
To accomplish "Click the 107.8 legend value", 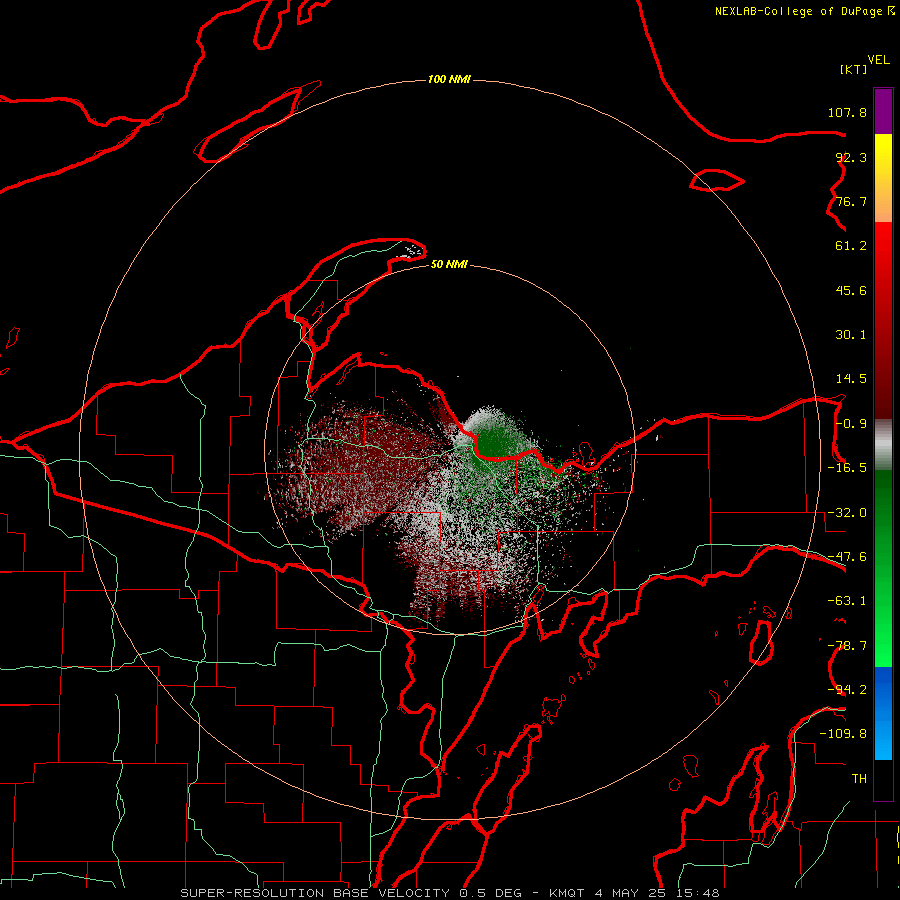I will (x=847, y=112).
